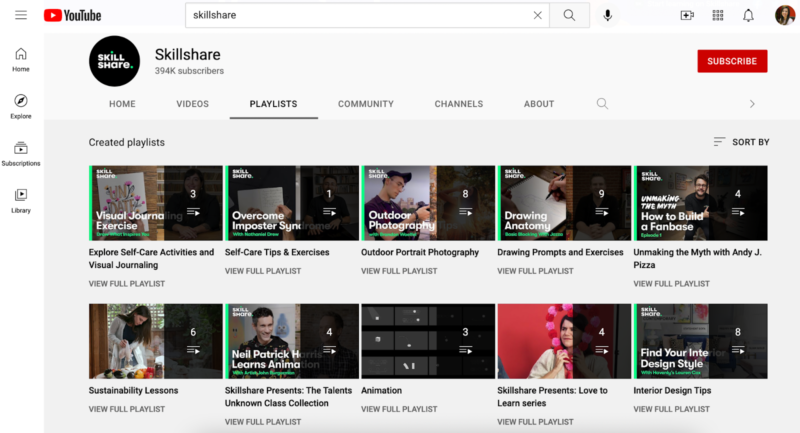Click the search magnifier button
Screen dimensions: 800x433
click(x=569, y=15)
